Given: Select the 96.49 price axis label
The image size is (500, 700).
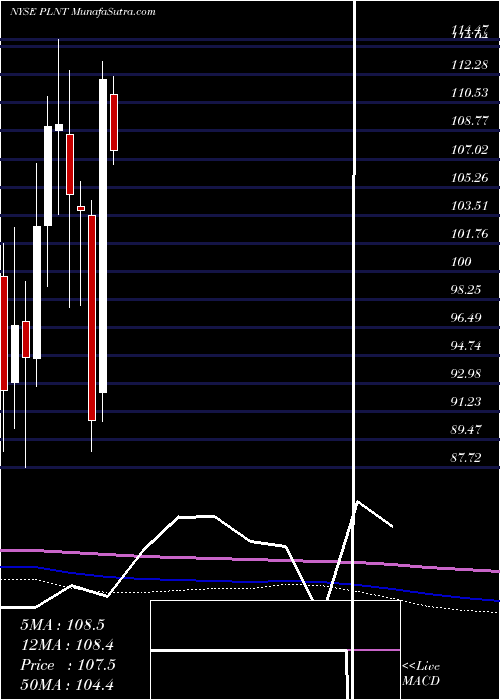Looking at the screenshot, I should (x=467, y=318).
